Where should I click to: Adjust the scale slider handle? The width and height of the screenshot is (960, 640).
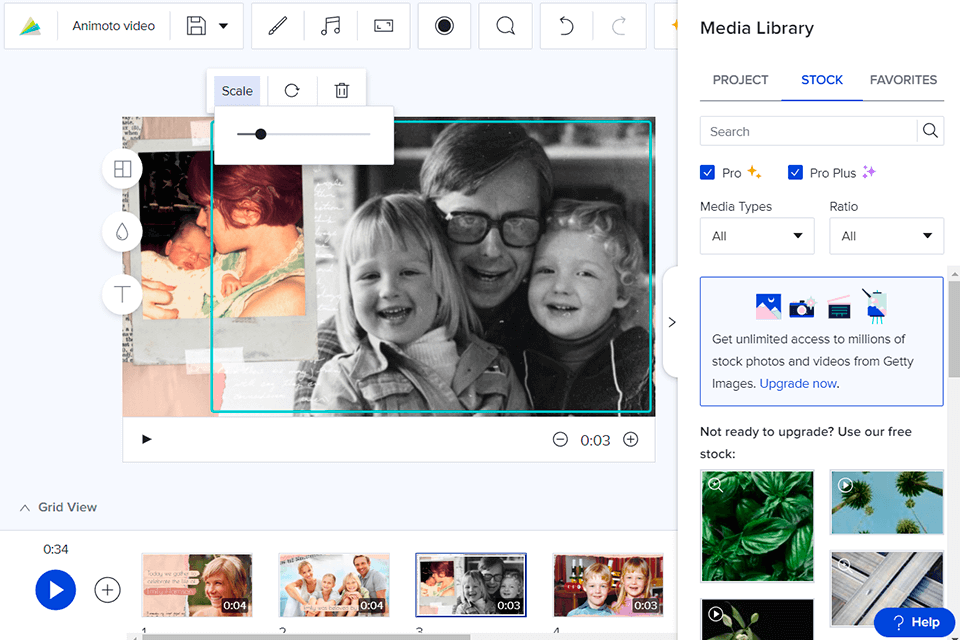261,134
